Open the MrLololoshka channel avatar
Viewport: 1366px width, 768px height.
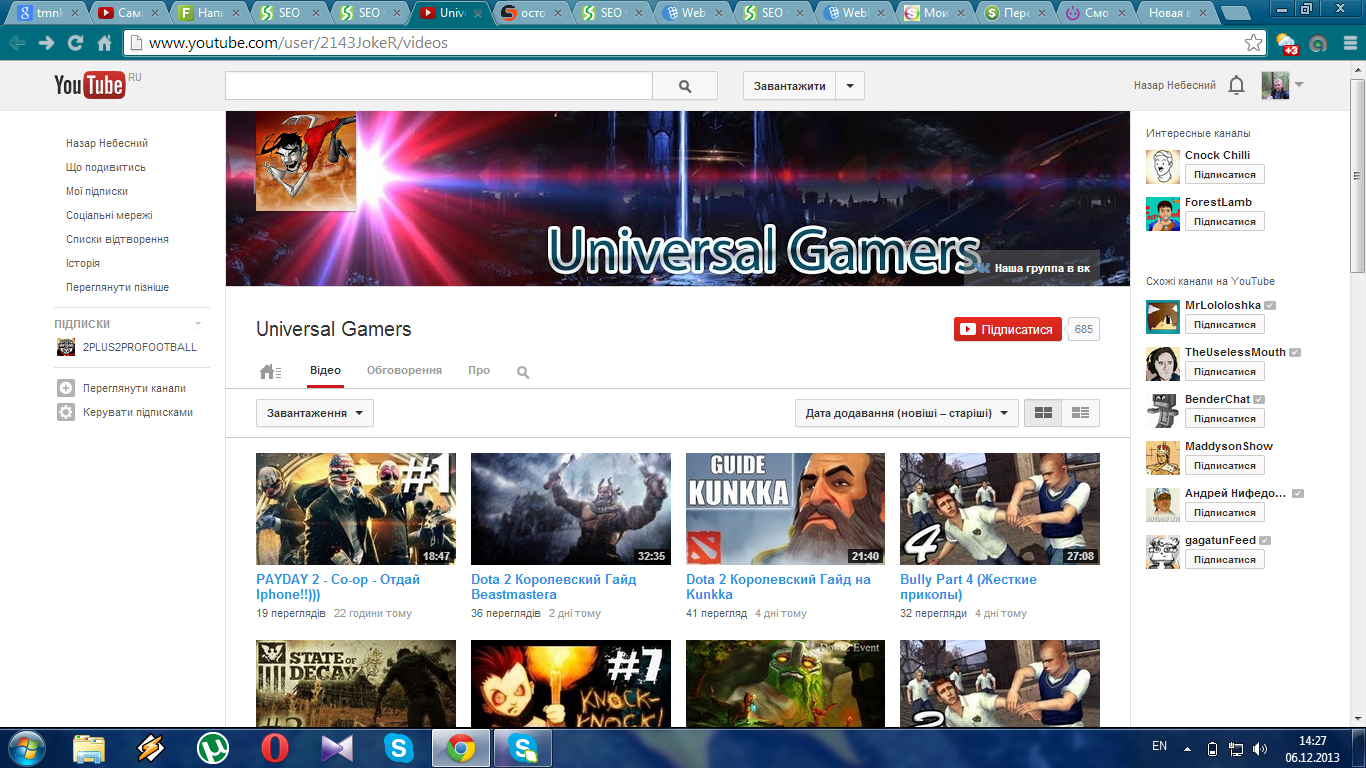click(x=1163, y=316)
